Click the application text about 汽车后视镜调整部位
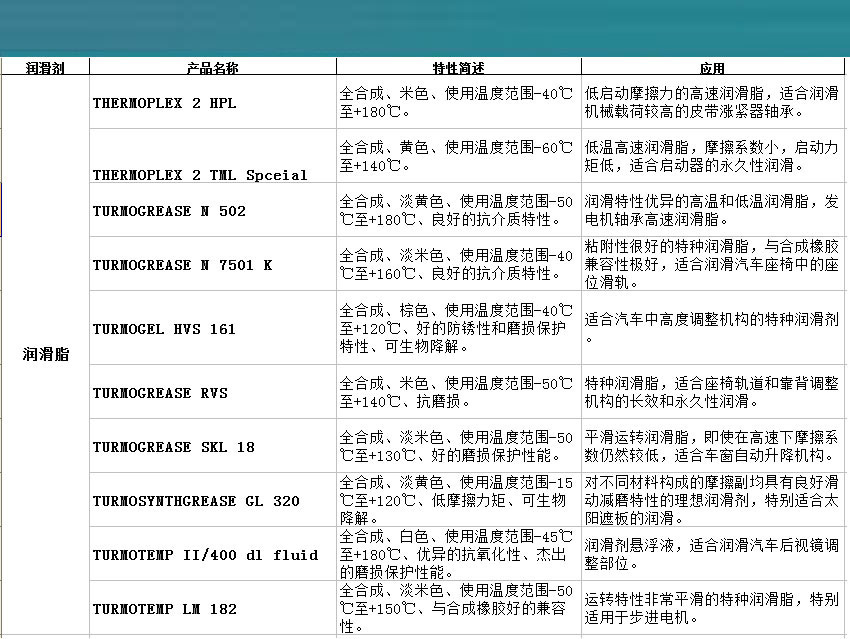Viewport: 850px width, 639px height. tap(712, 554)
